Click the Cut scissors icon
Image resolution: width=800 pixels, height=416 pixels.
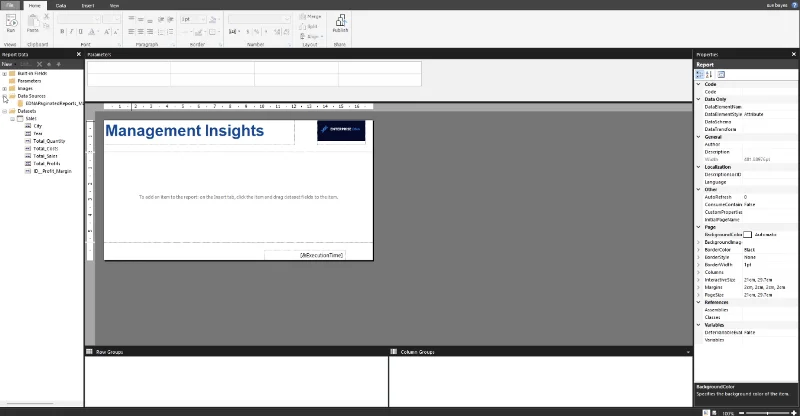click(46, 17)
